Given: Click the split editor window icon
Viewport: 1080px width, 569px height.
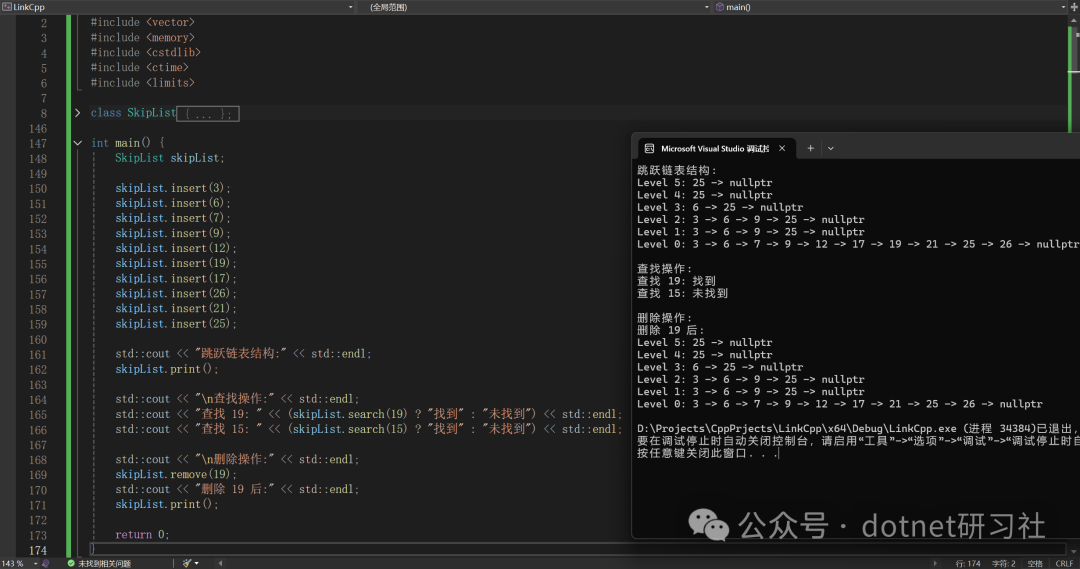Looking at the screenshot, I should pos(1074,7).
